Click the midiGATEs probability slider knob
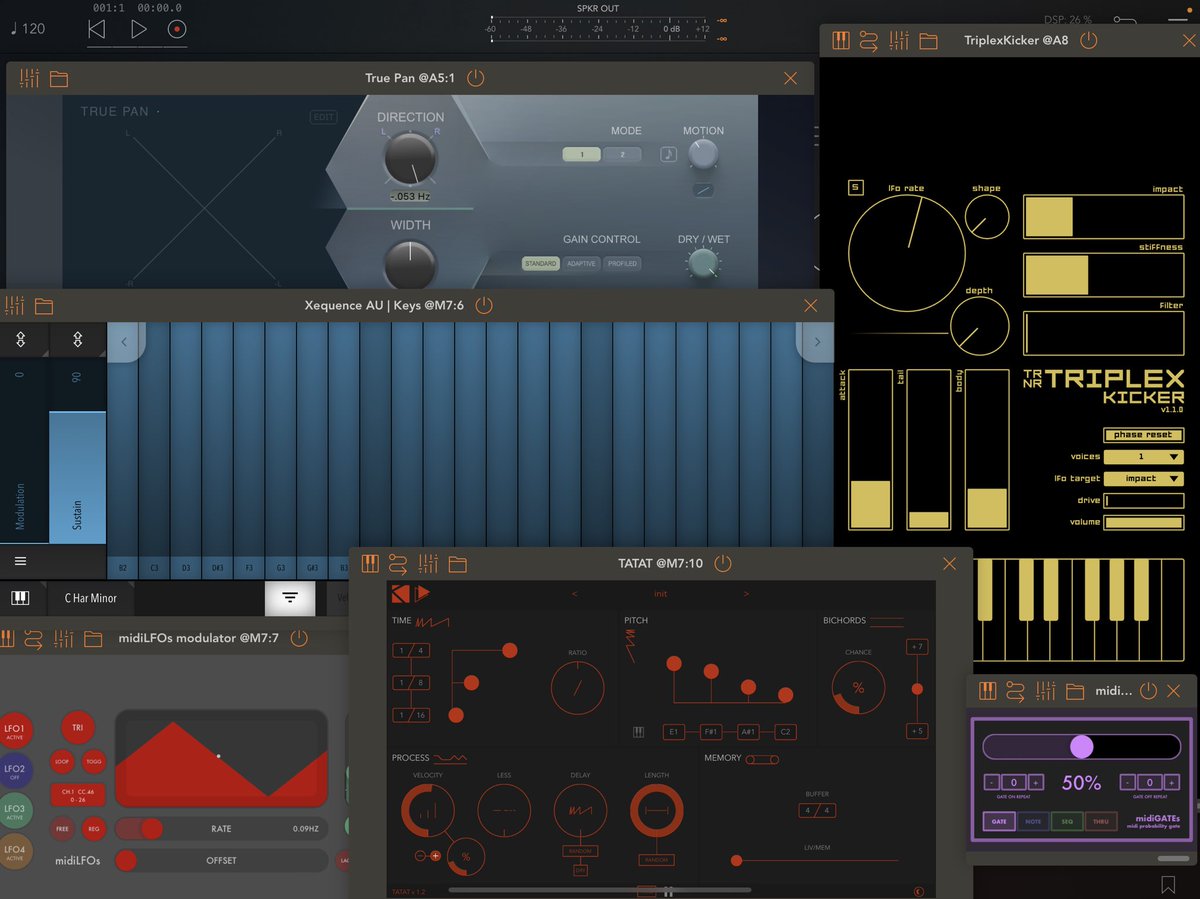 click(1081, 747)
